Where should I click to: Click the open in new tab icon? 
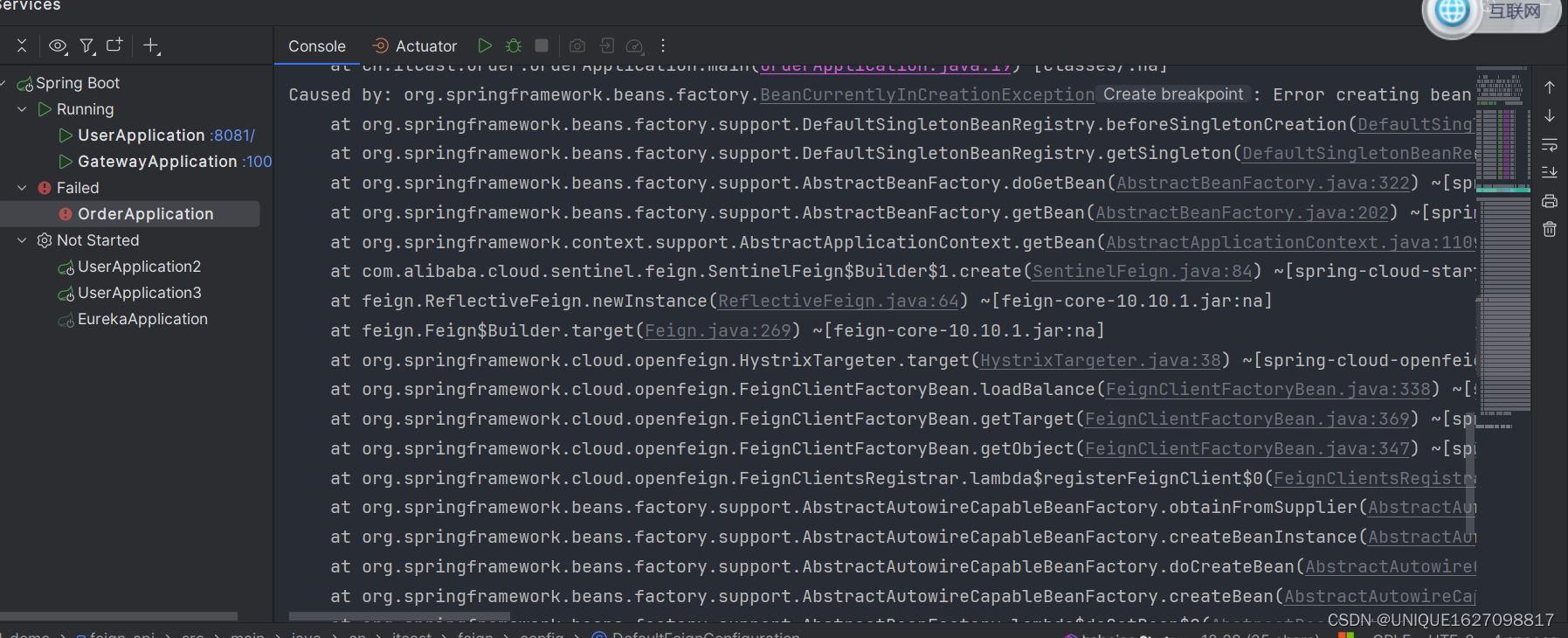tap(114, 45)
